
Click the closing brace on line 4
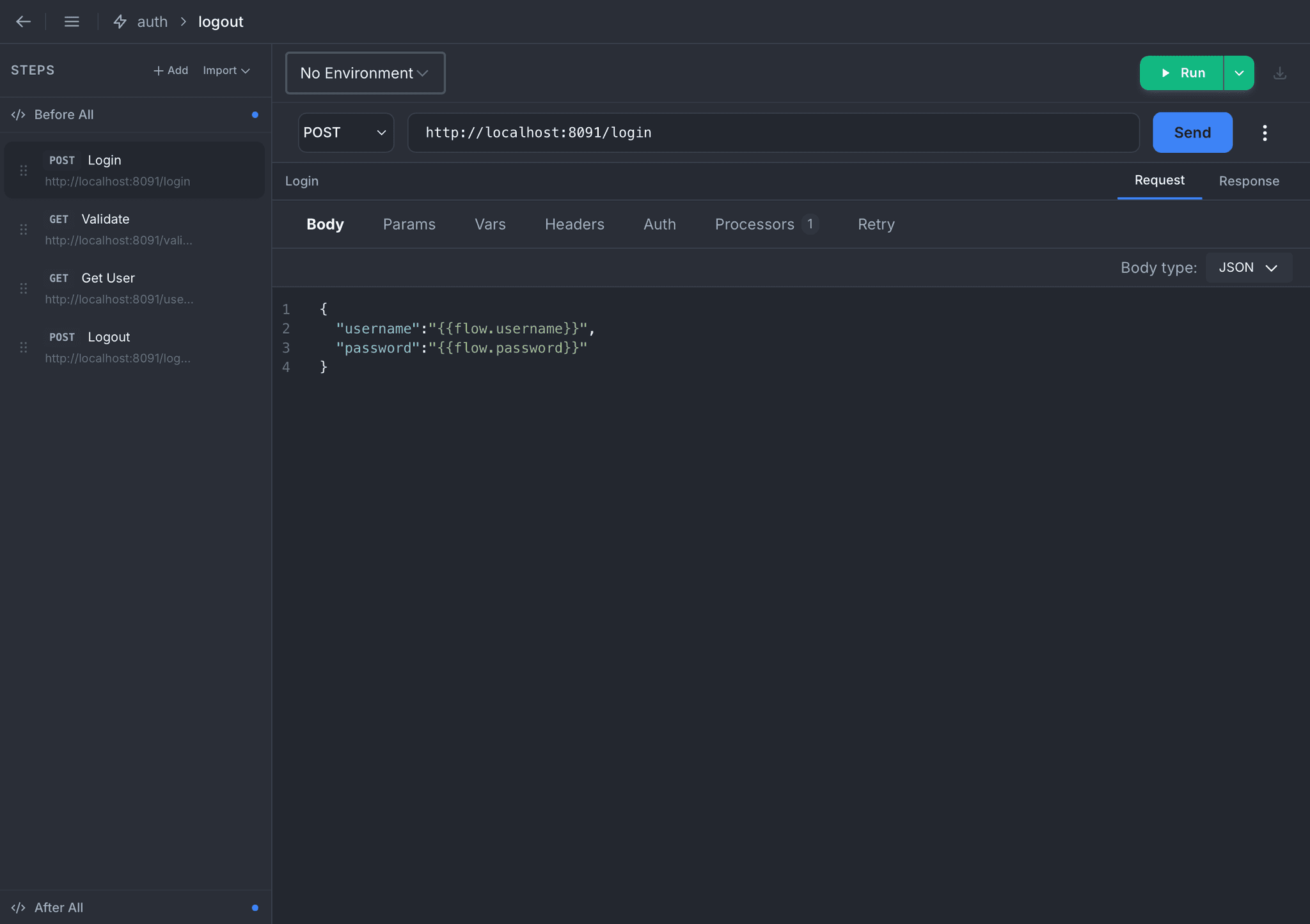click(x=324, y=367)
